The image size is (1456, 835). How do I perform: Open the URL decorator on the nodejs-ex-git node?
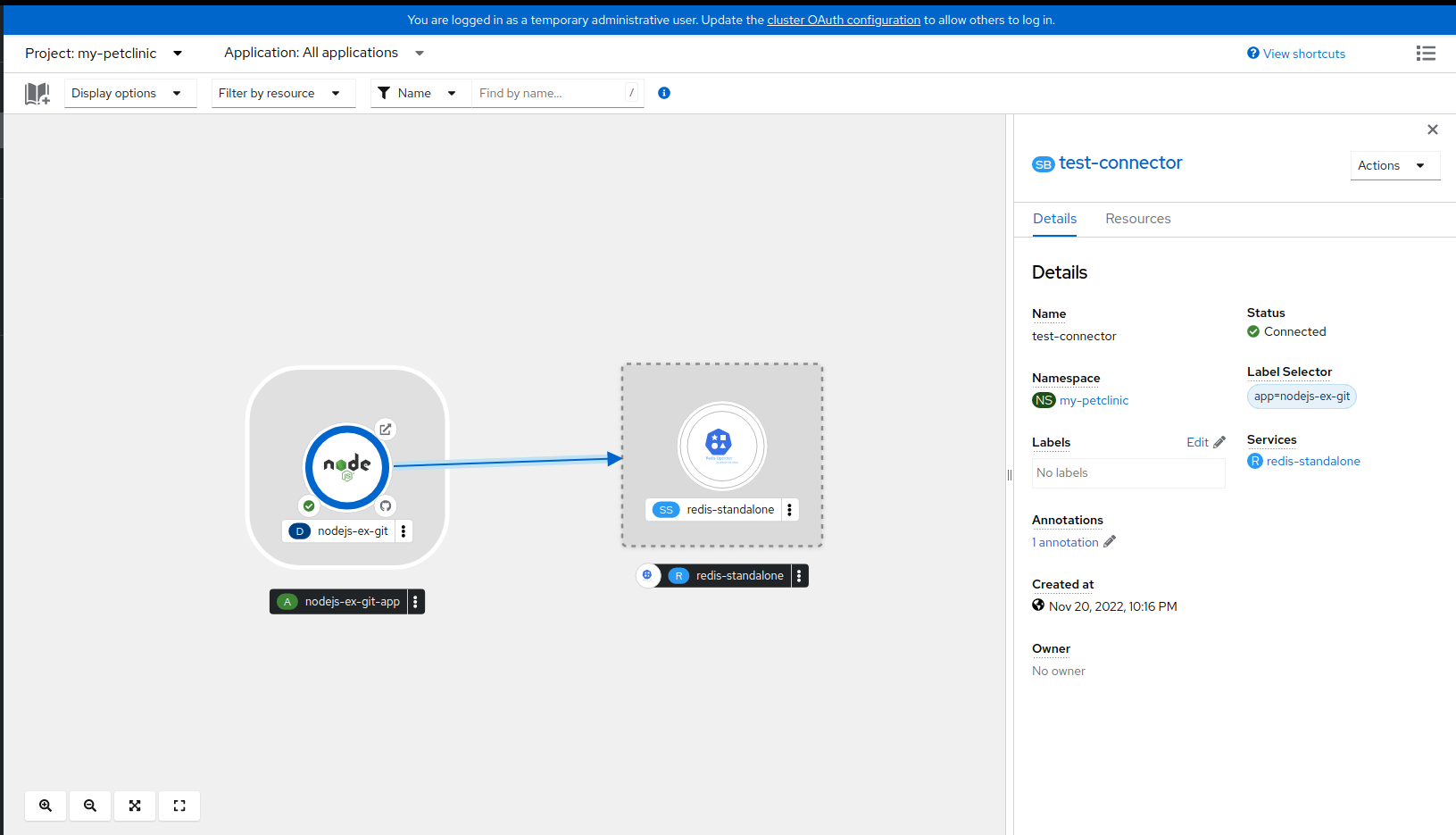click(385, 430)
